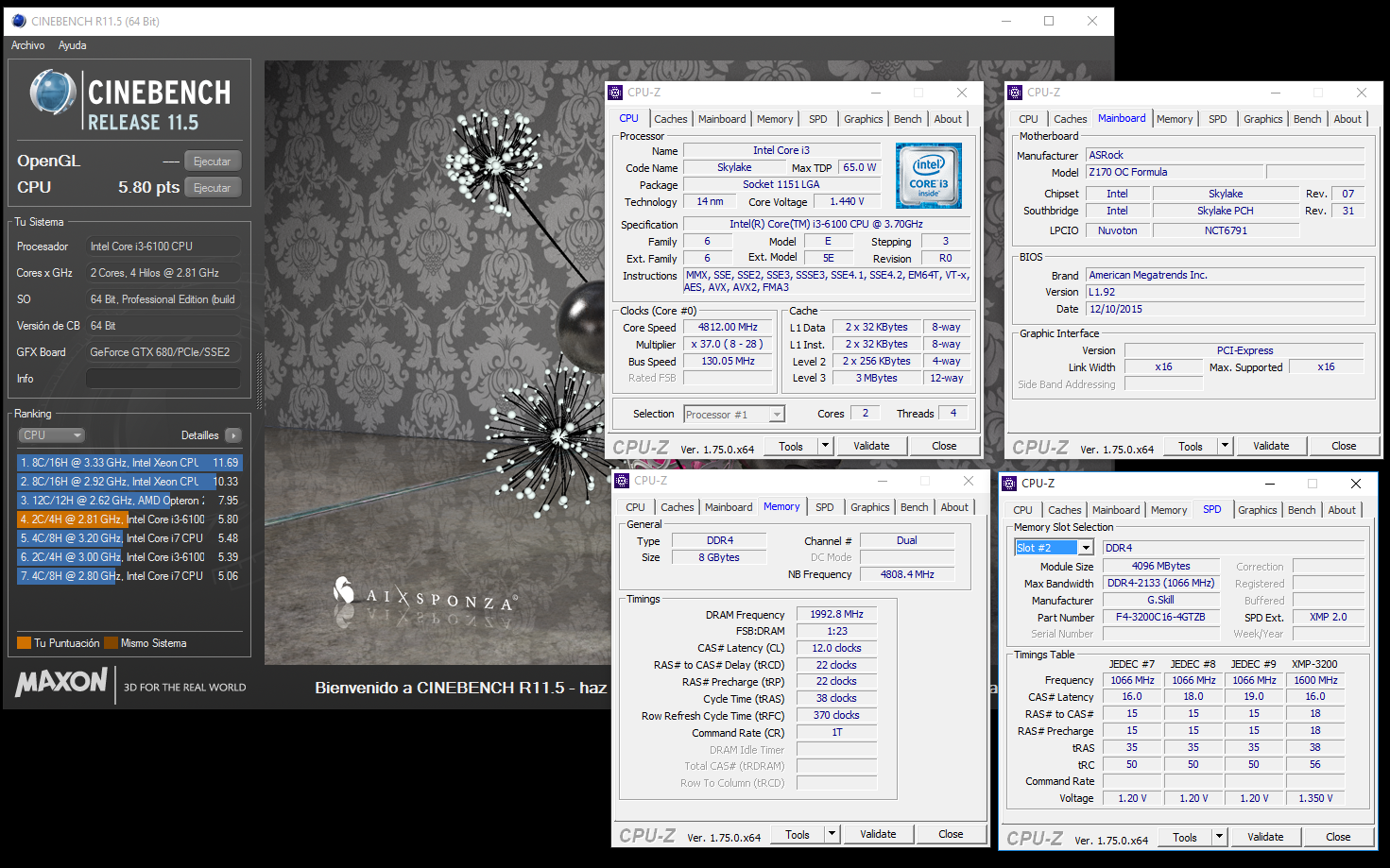Switch to About tab in Mainboard window
This screenshot has width=1390, height=868.
pyautogui.click(x=1348, y=119)
